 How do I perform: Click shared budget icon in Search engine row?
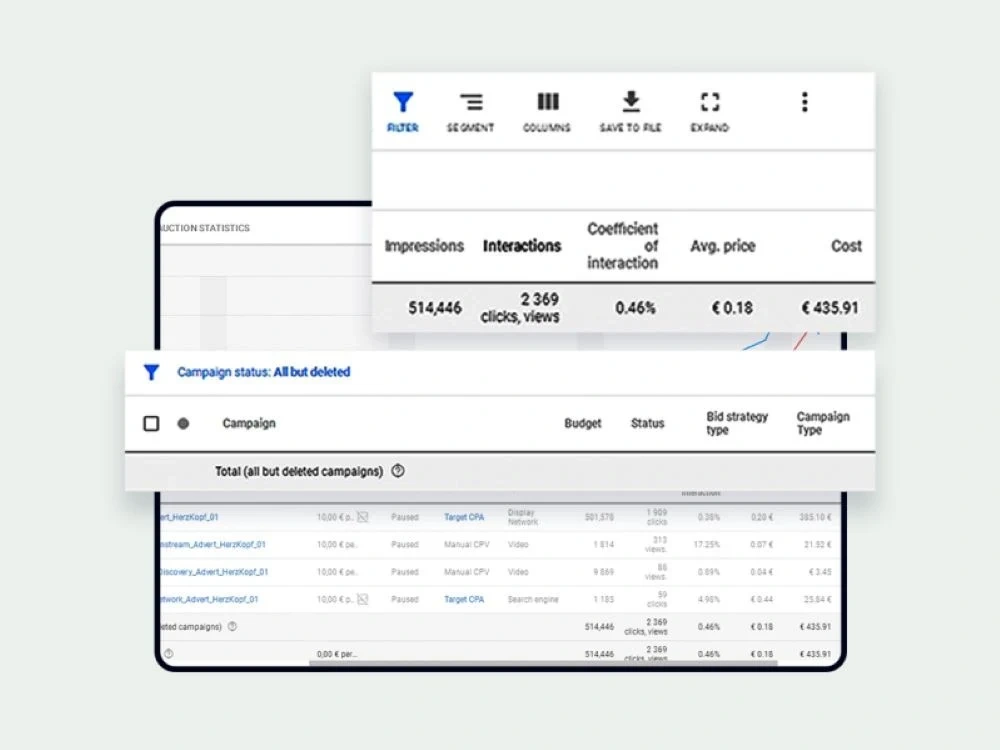tap(362, 599)
